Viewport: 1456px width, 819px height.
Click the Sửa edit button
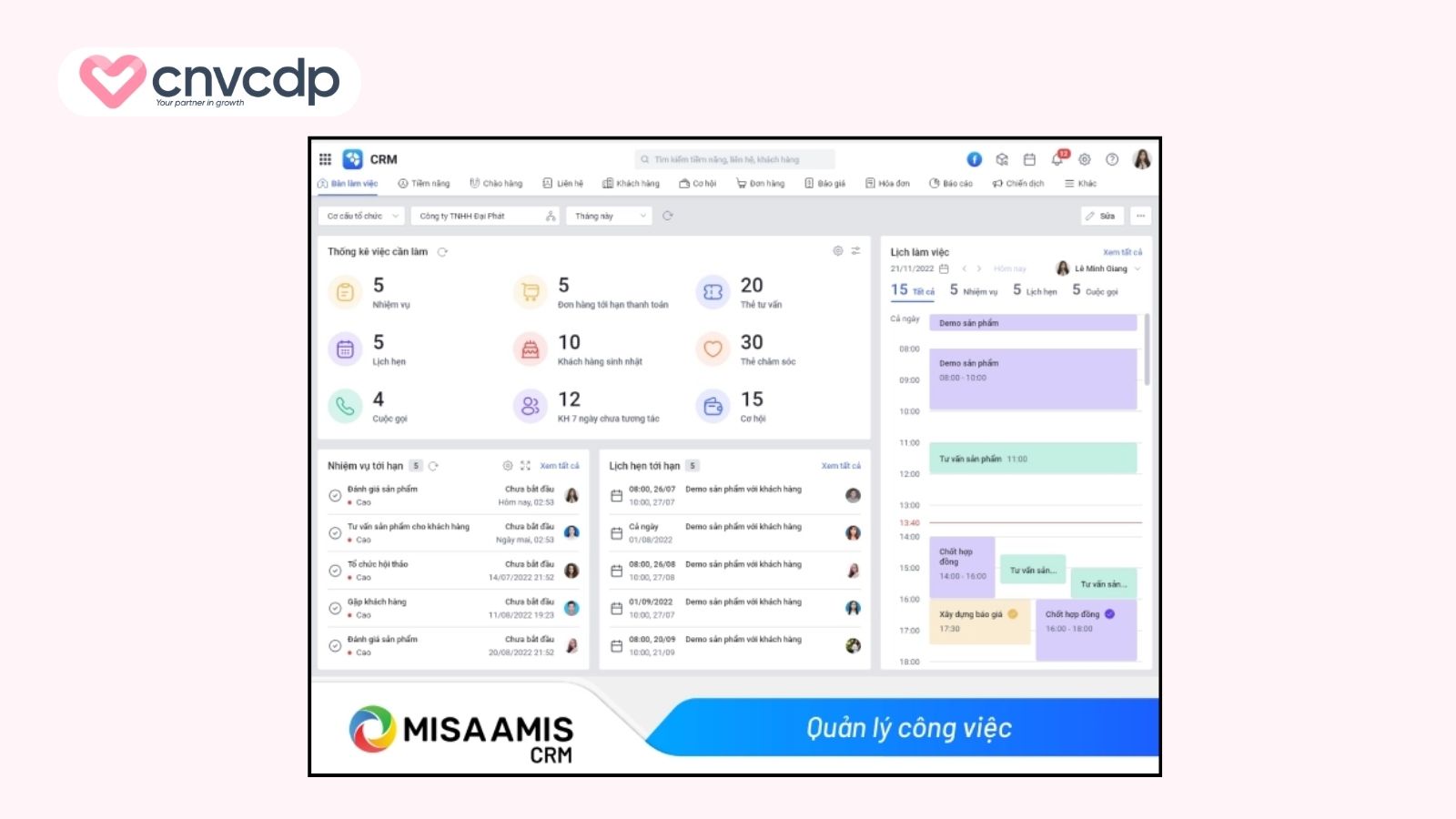pyautogui.click(x=1101, y=216)
